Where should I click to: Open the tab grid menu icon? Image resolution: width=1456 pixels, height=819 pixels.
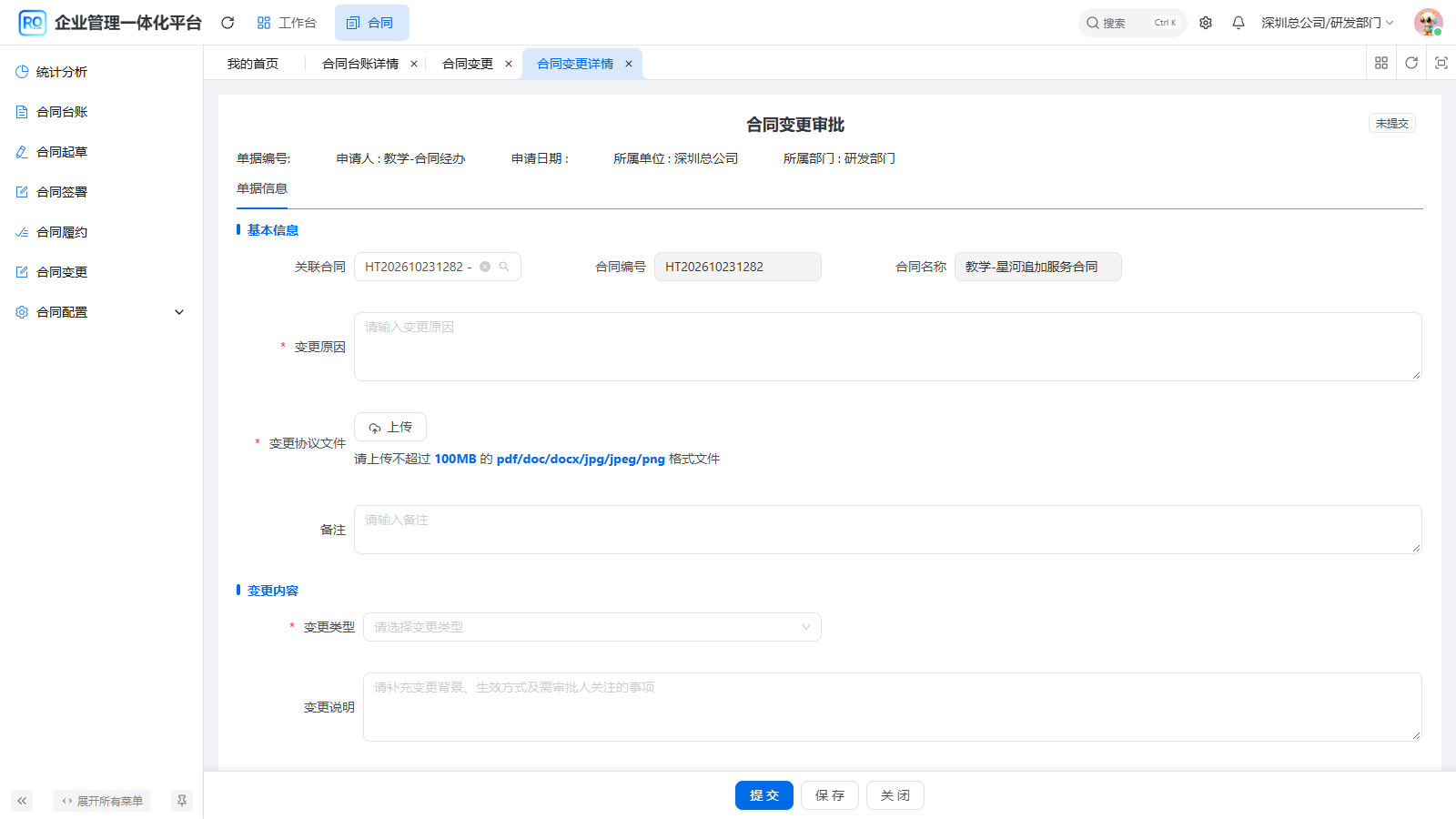1381,63
